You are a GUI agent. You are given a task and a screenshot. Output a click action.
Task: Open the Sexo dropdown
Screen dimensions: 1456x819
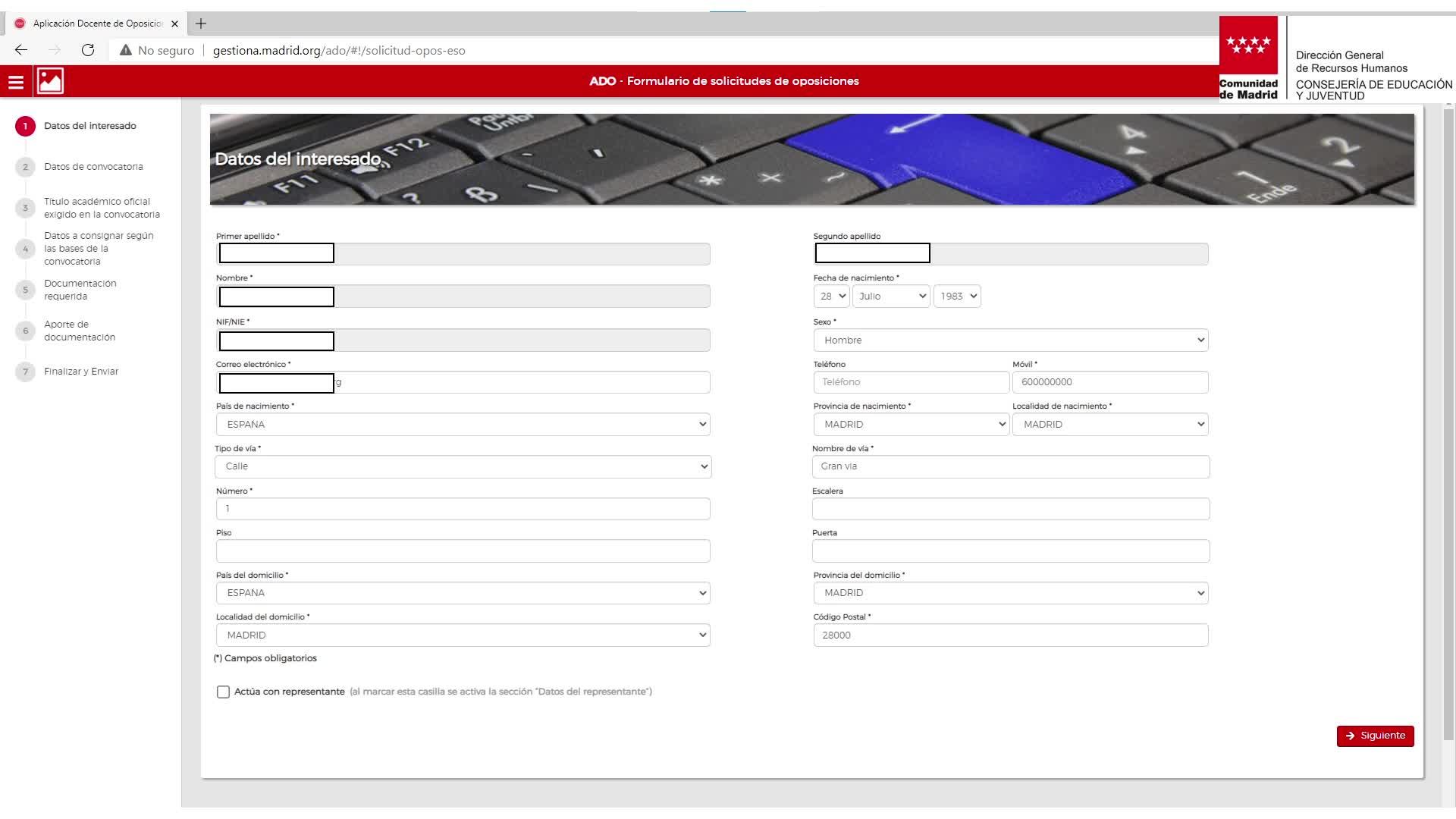coord(1010,340)
